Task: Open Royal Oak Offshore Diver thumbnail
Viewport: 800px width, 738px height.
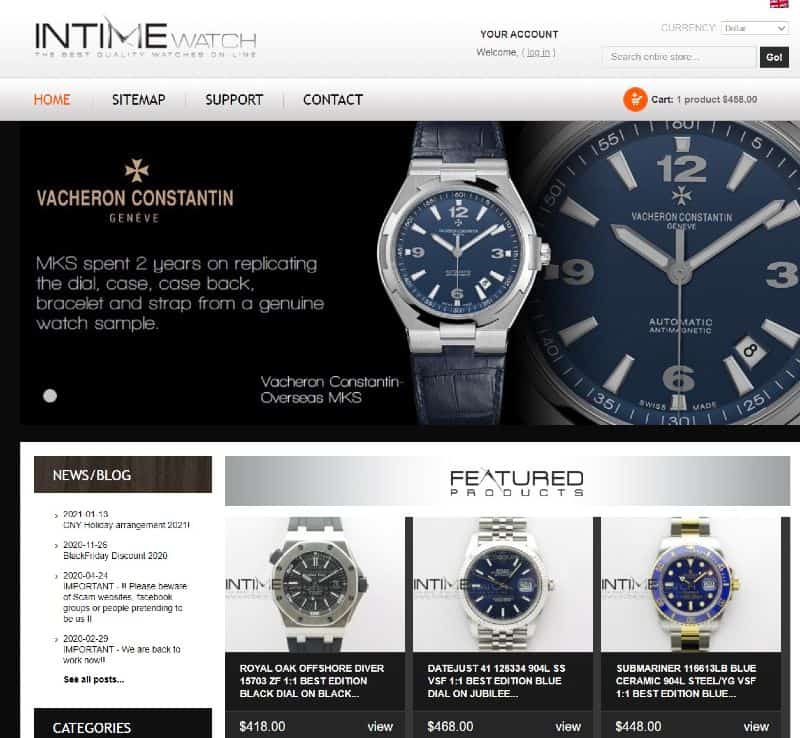Action: pos(315,584)
